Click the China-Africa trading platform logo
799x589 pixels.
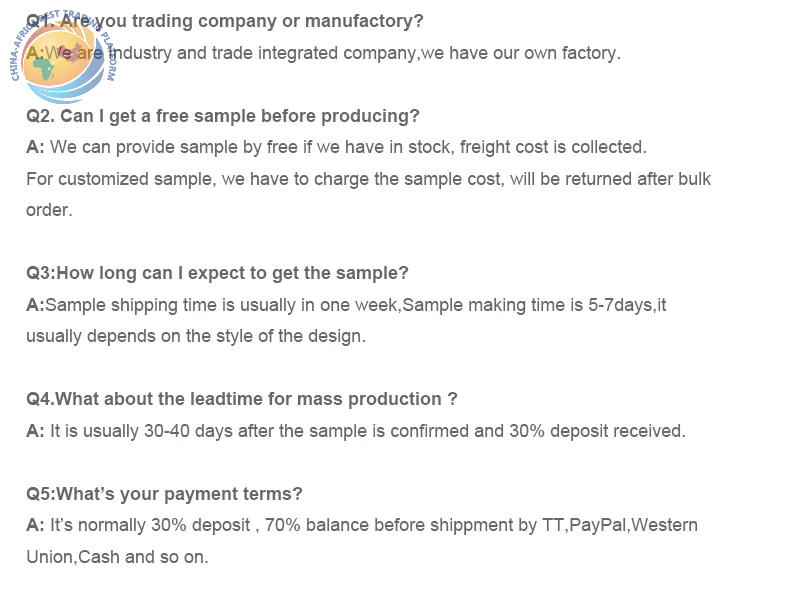pos(63,56)
